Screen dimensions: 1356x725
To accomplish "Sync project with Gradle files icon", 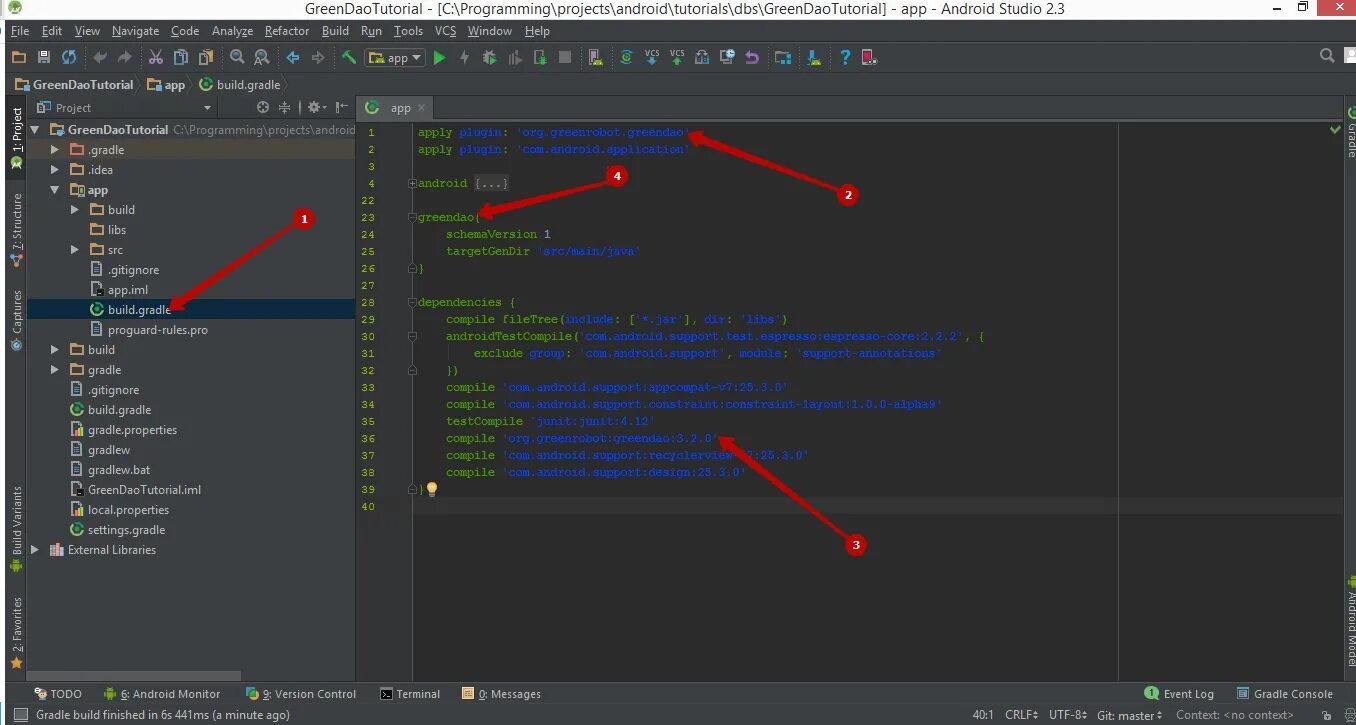I will tap(627, 58).
